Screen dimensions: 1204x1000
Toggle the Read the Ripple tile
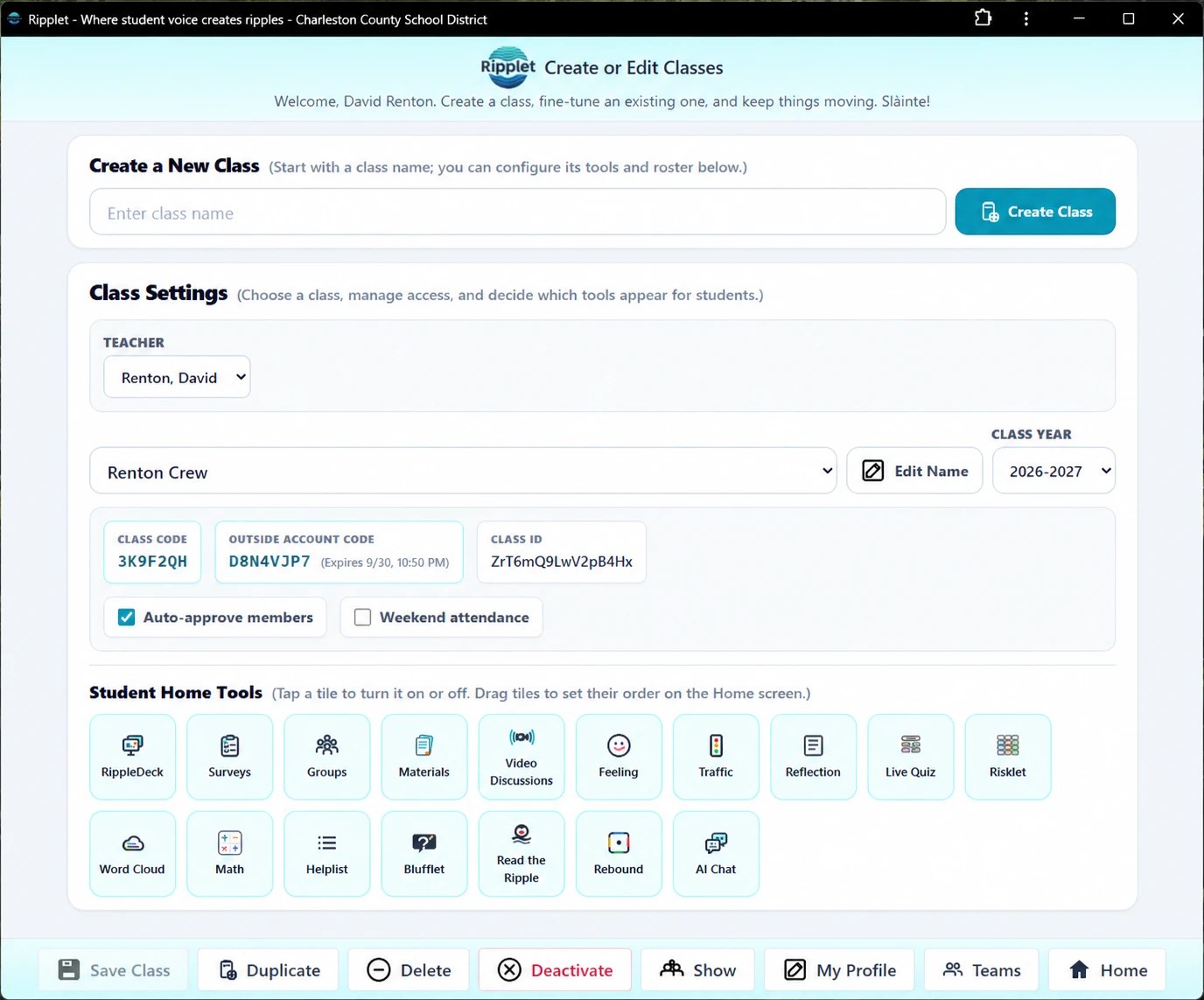pyautogui.click(x=521, y=854)
